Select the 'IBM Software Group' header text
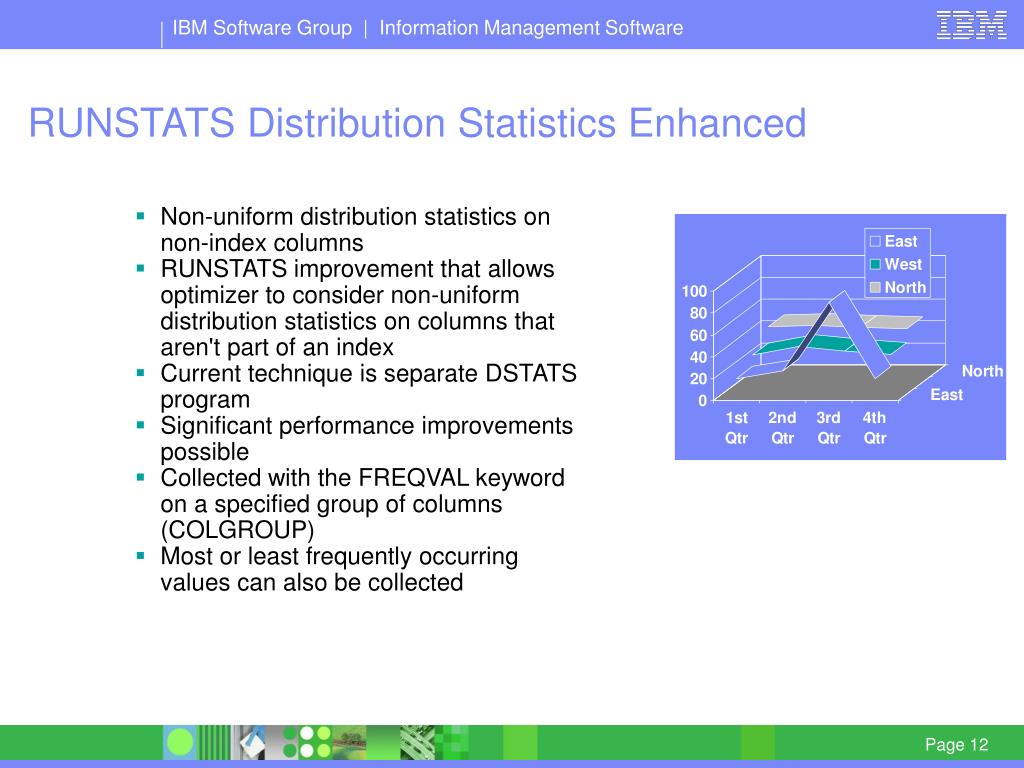1024x768 pixels. pos(262,28)
